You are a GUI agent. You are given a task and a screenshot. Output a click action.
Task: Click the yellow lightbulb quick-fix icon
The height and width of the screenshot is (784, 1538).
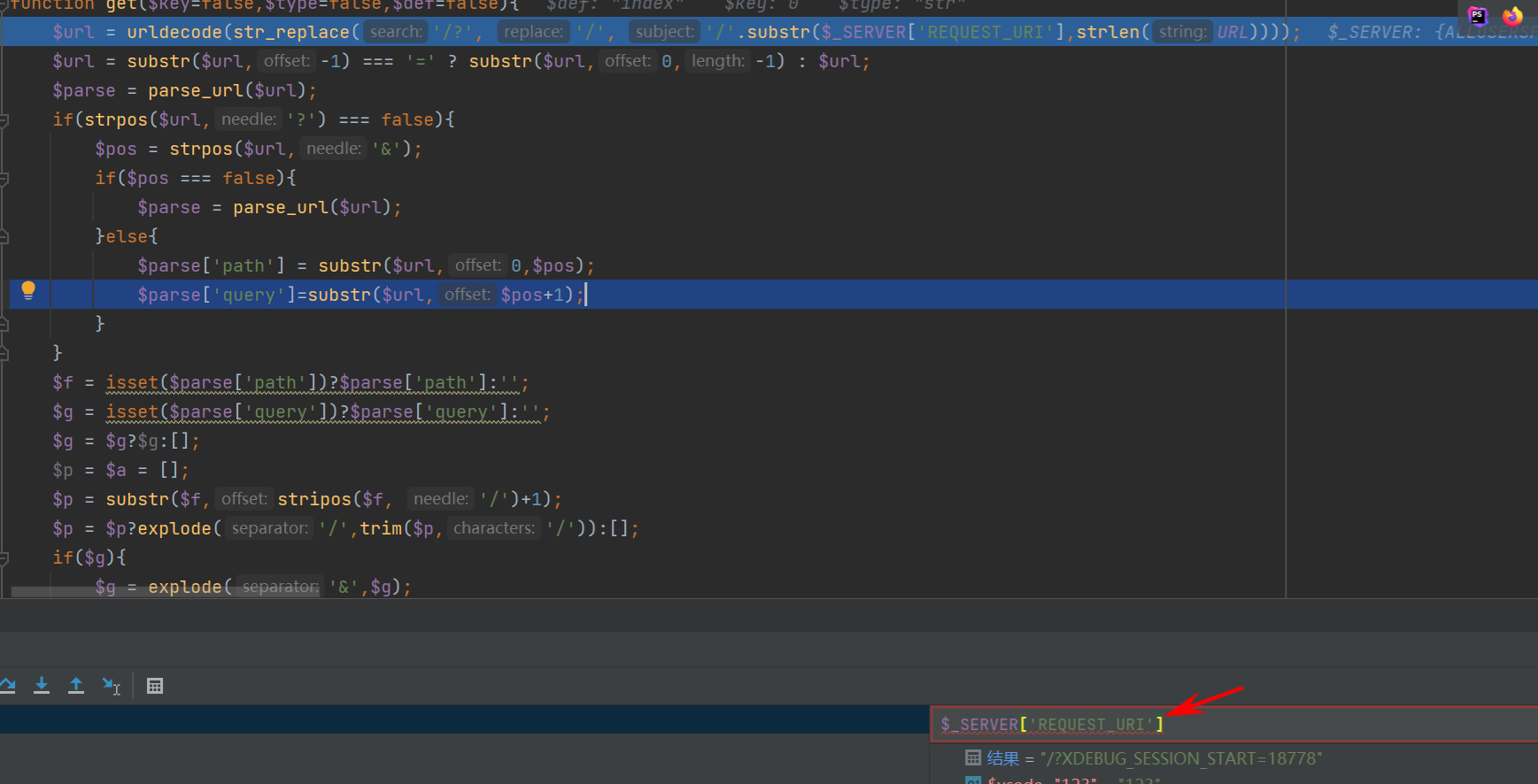[x=28, y=290]
